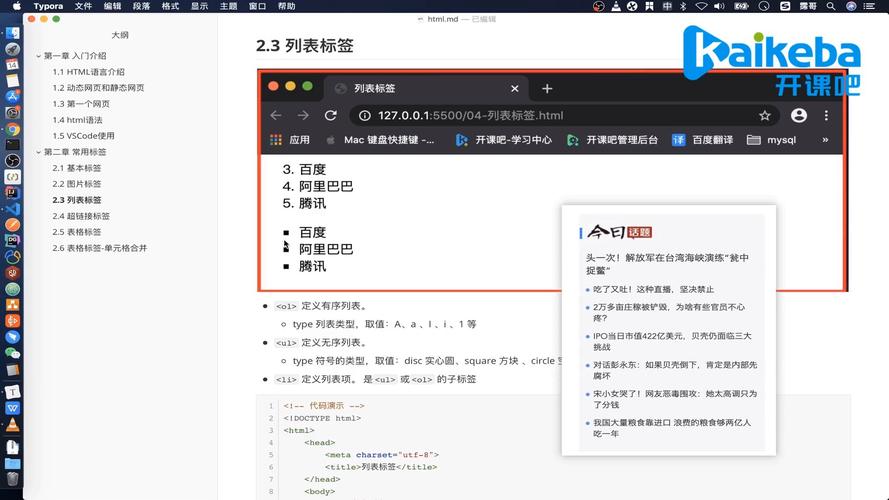Open Spotlight search in menu bar

pyautogui.click(x=831, y=6)
